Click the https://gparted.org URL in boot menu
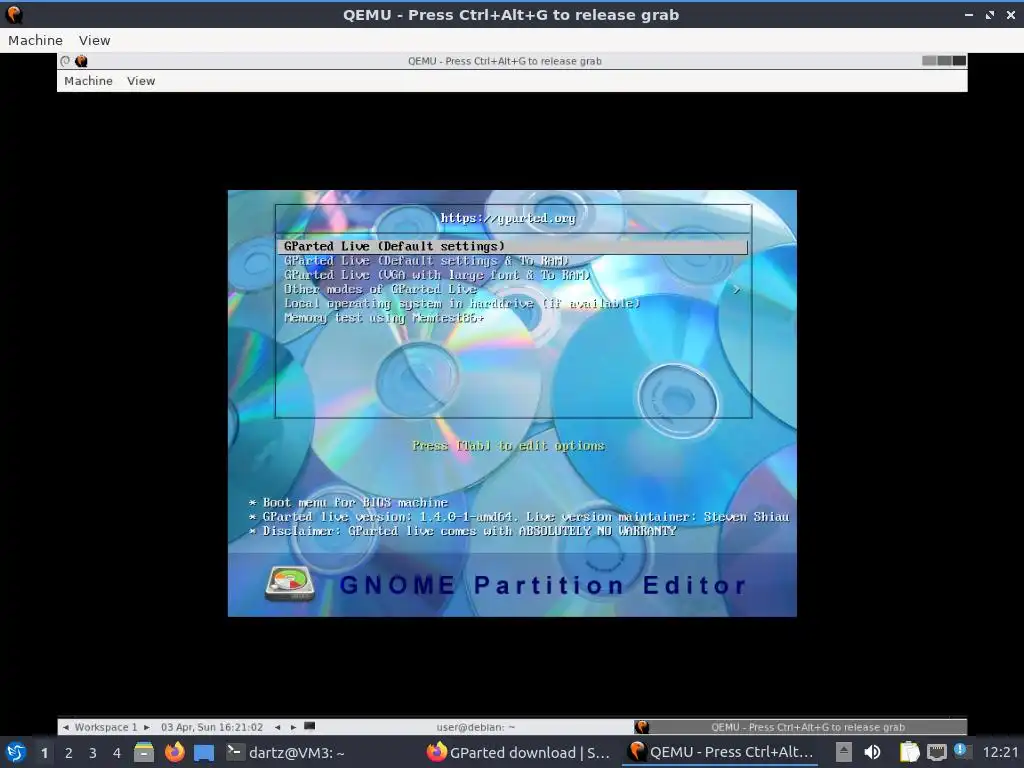Viewport: 1024px width, 768px height. 507,218
